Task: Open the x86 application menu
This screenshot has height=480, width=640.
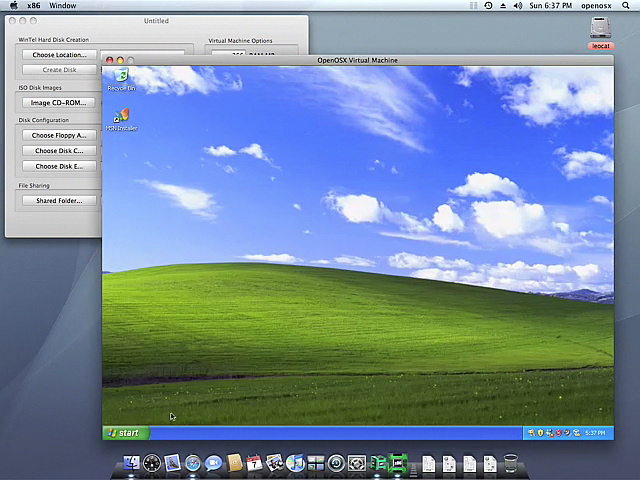Action: click(34, 6)
